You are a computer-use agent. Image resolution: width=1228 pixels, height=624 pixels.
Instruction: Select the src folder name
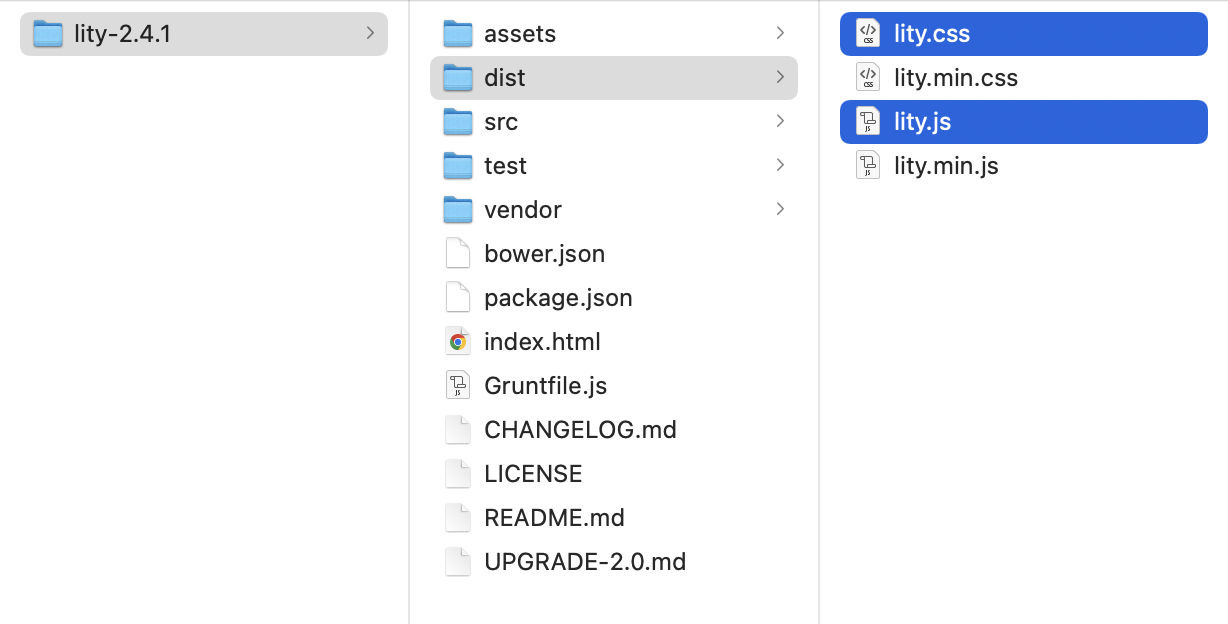tap(501, 122)
